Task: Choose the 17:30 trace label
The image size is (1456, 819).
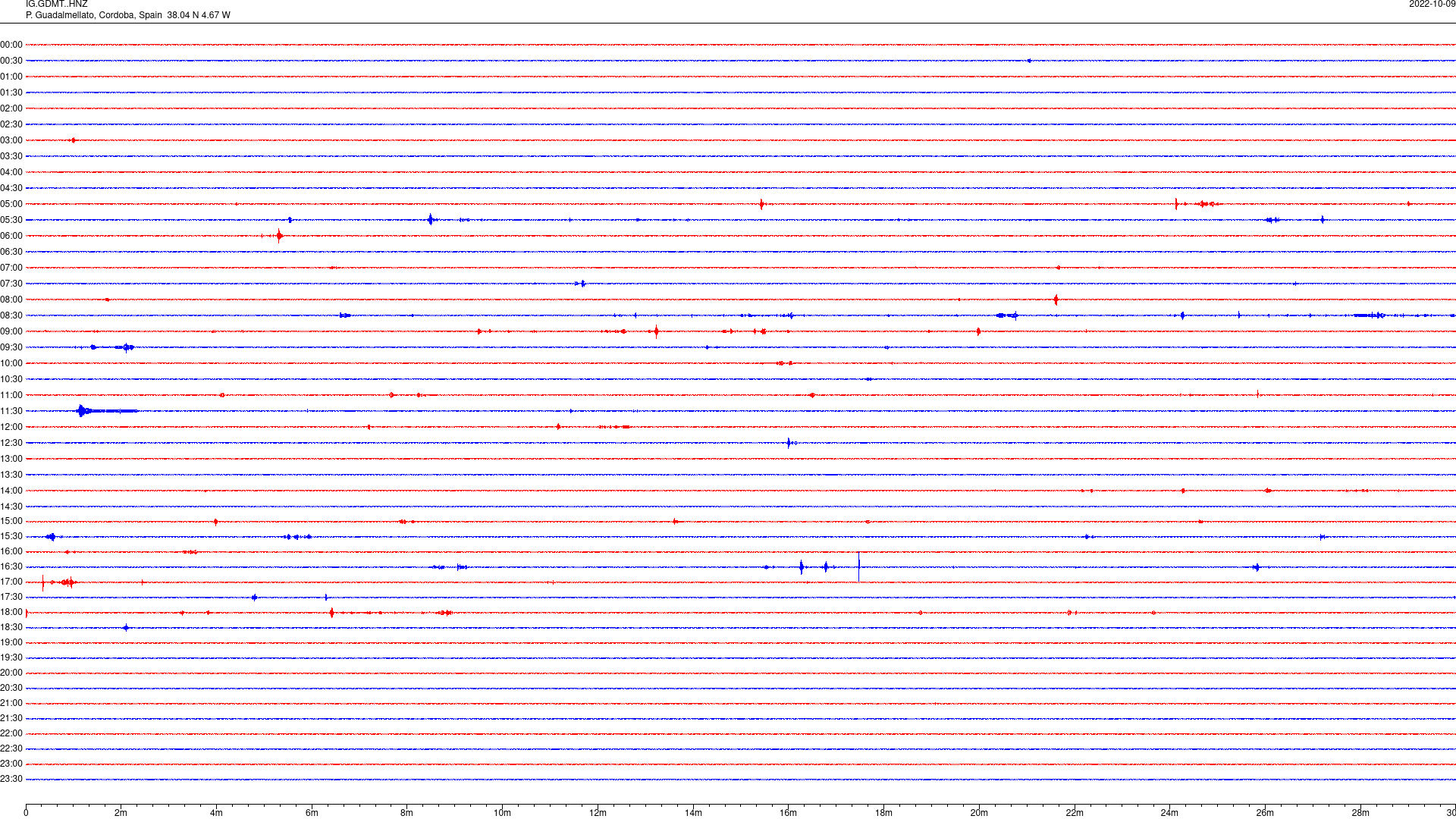Action: 11,597
